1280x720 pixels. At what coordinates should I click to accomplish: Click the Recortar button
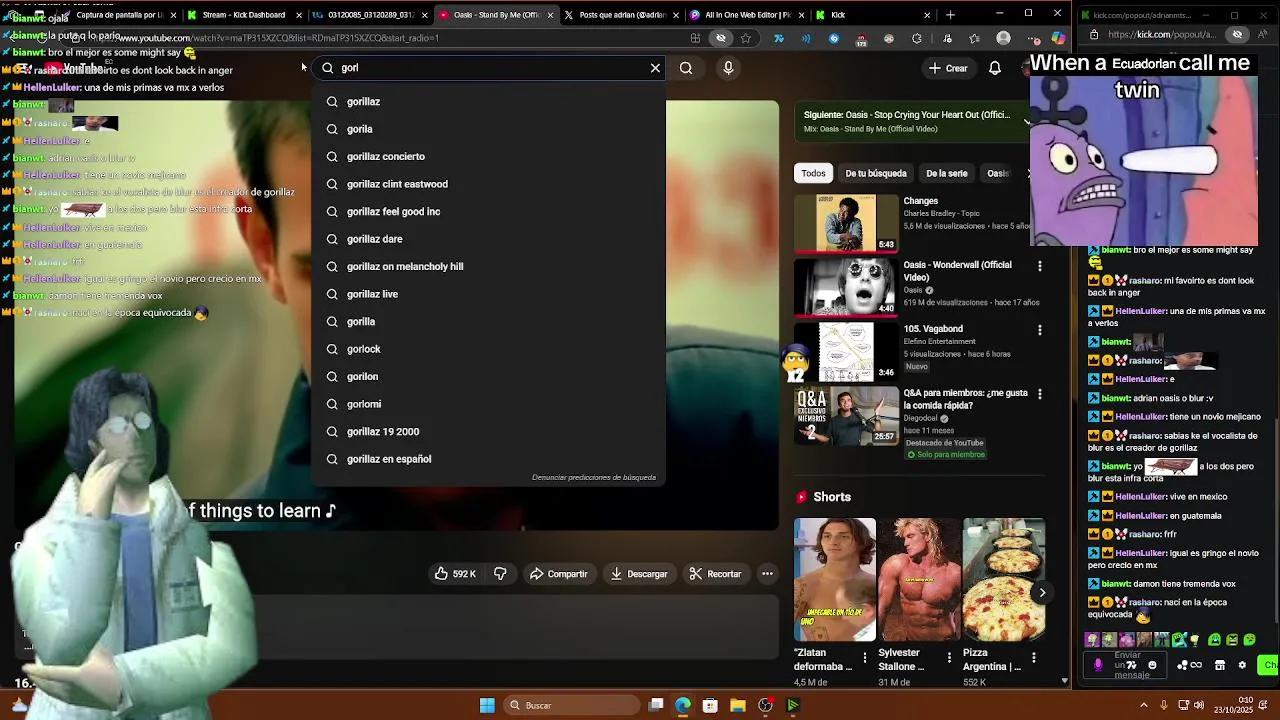pyautogui.click(x=716, y=574)
